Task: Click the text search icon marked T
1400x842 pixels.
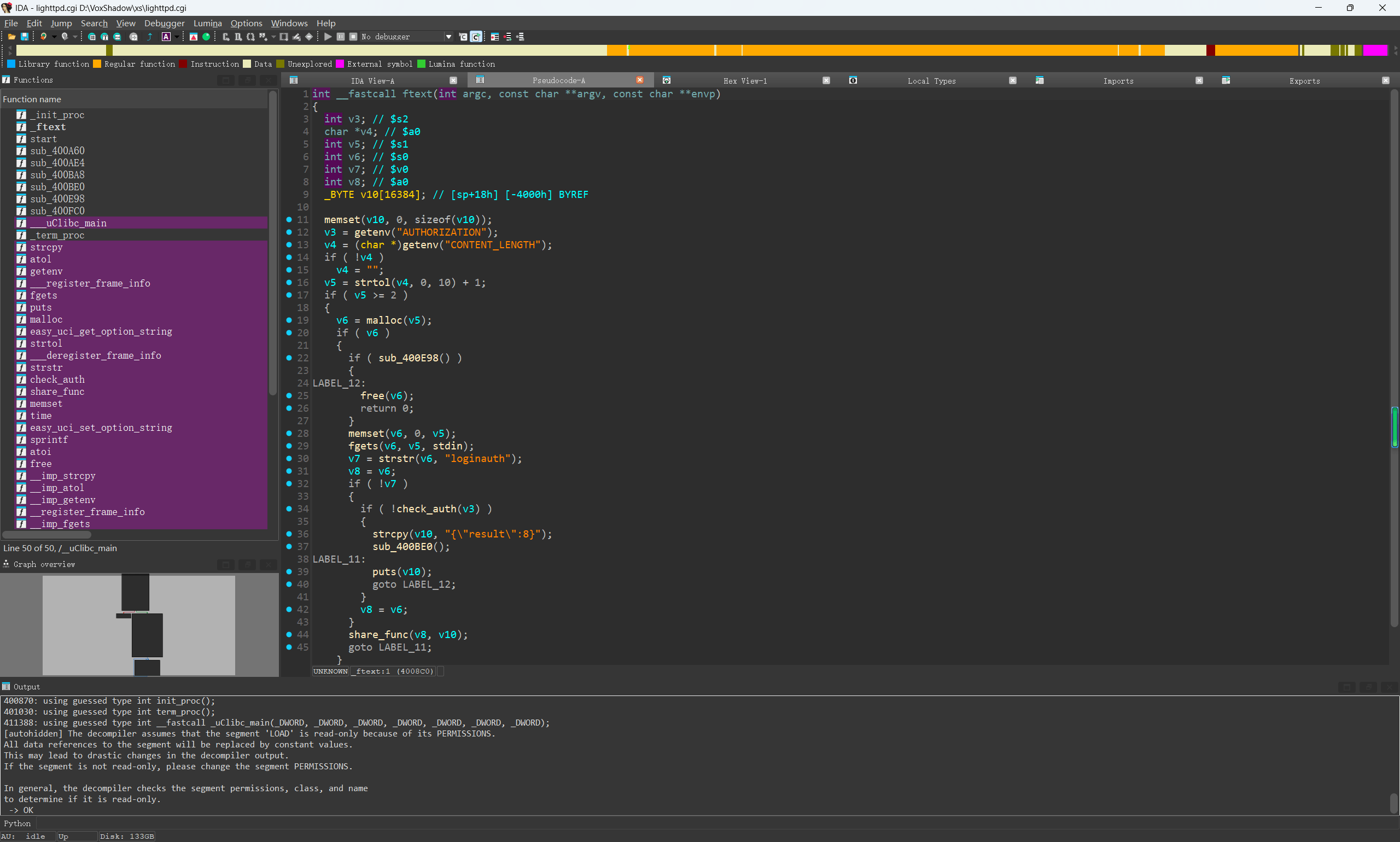Action: [105, 37]
